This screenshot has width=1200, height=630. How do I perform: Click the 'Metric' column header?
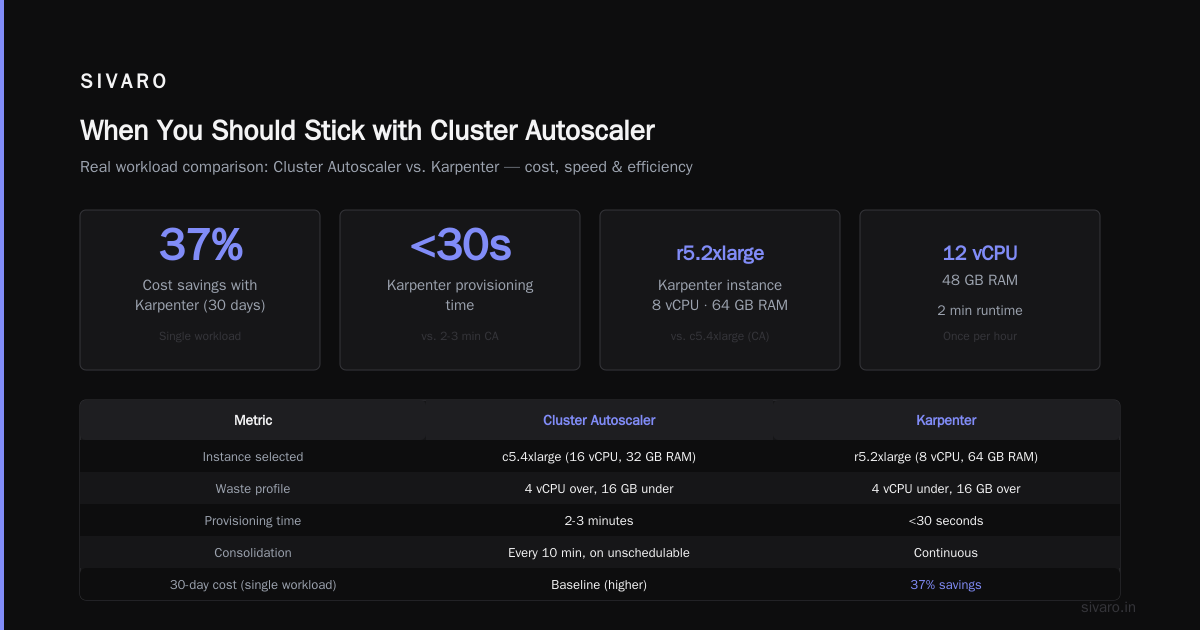253,420
